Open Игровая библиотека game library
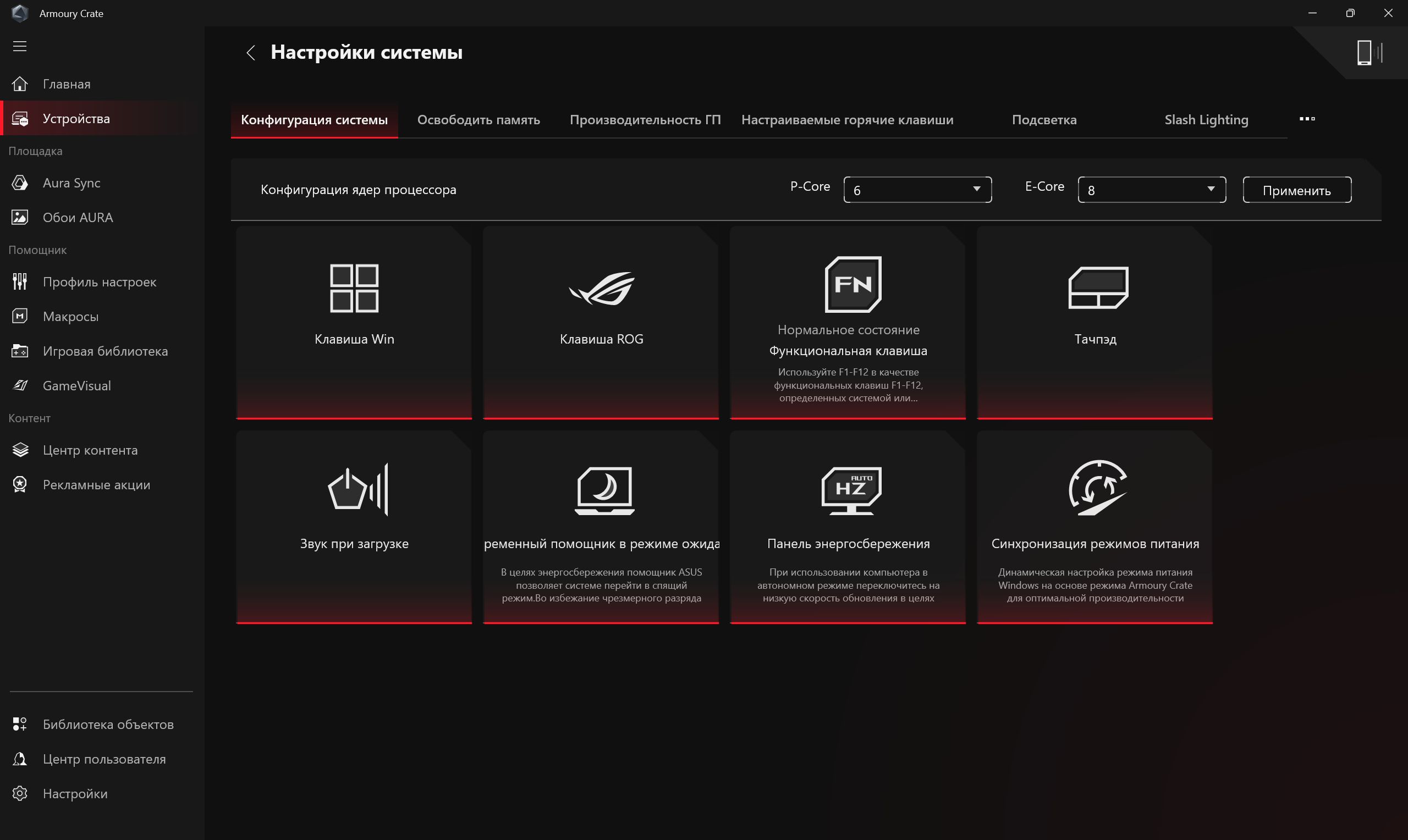The width and height of the screenshot is (1408, 840). [102, 351]
